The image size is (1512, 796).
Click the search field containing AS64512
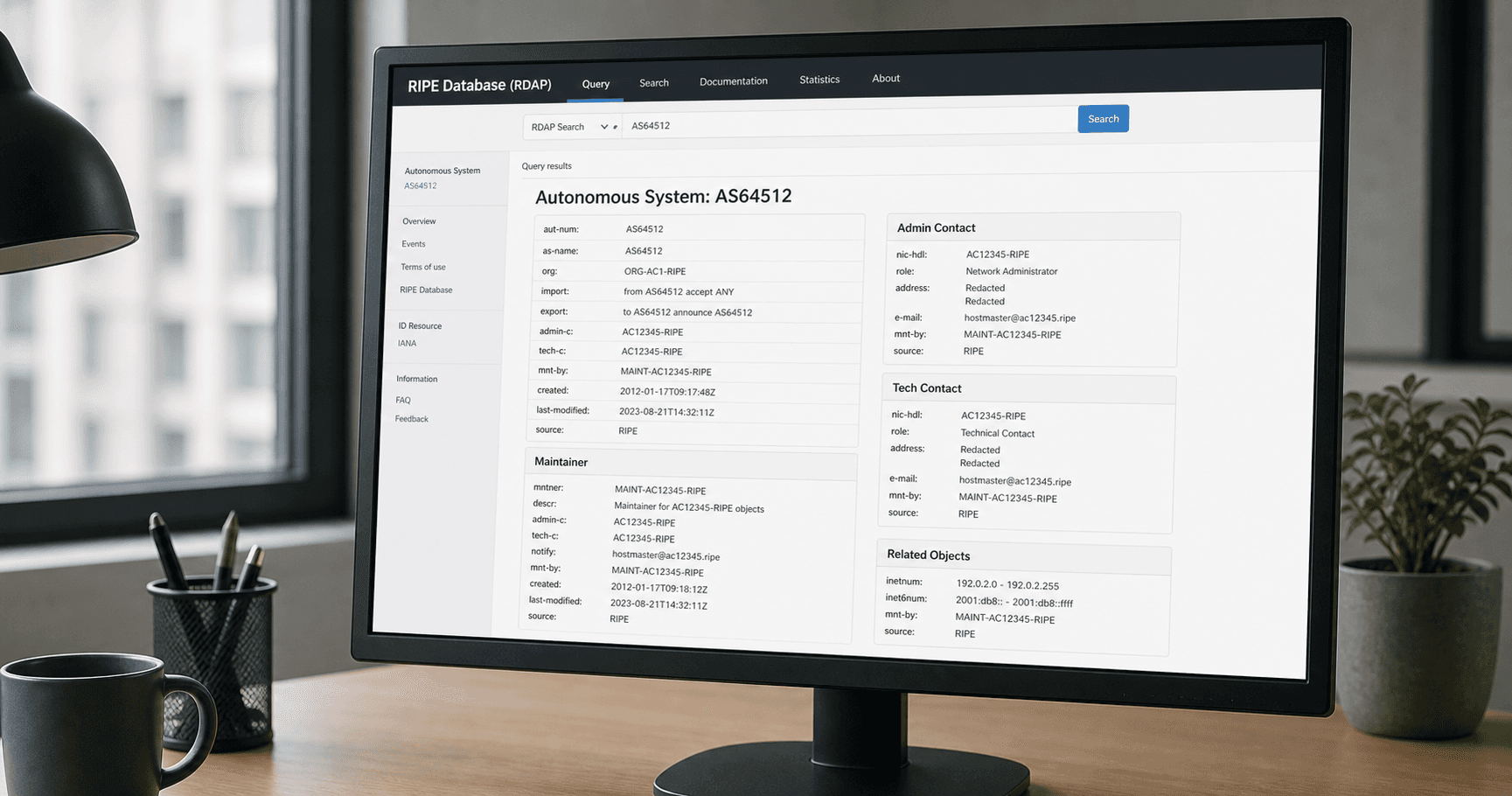click(x=849, y=124)
